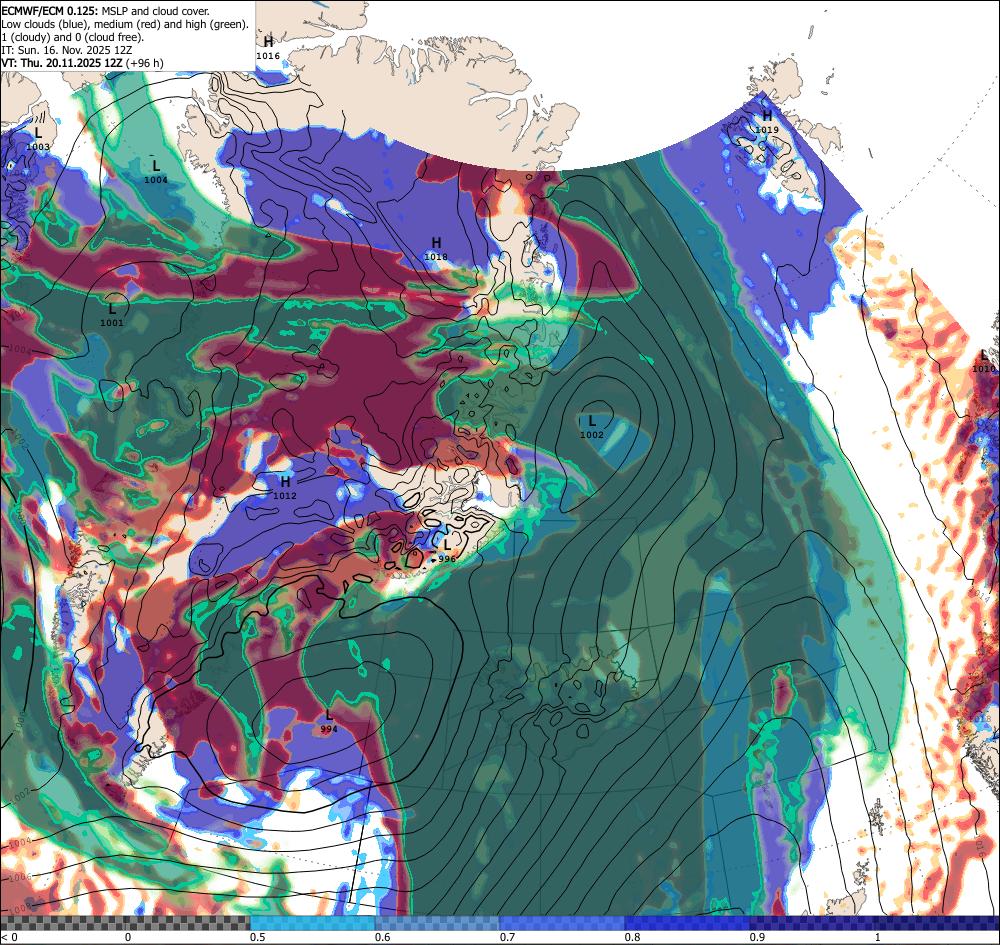The width and height of the screenshot is (1000, 945).
Task: Select the high pressure value 1012
Action: [x=285, y=495]
